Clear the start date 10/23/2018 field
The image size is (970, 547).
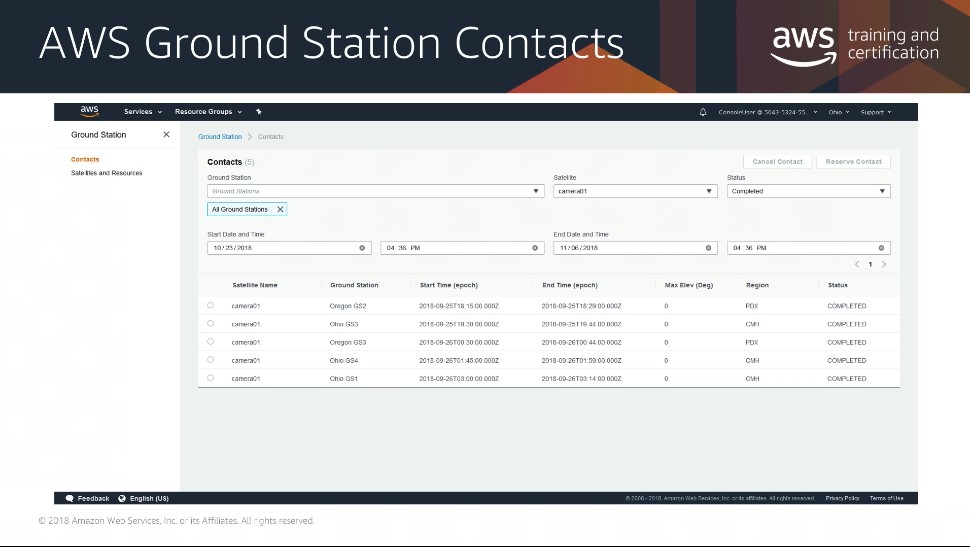(363, 248)
